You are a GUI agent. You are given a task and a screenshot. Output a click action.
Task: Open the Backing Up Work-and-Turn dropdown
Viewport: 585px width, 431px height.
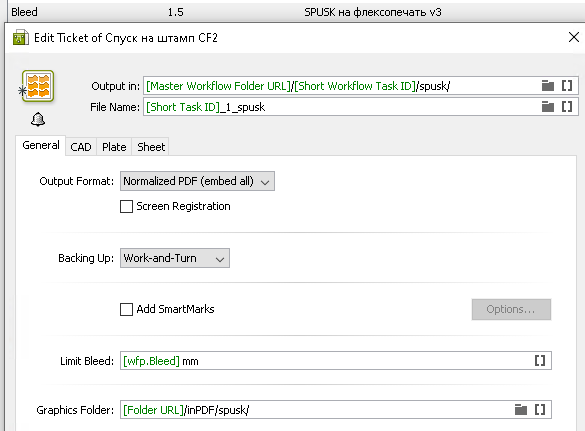175,258
